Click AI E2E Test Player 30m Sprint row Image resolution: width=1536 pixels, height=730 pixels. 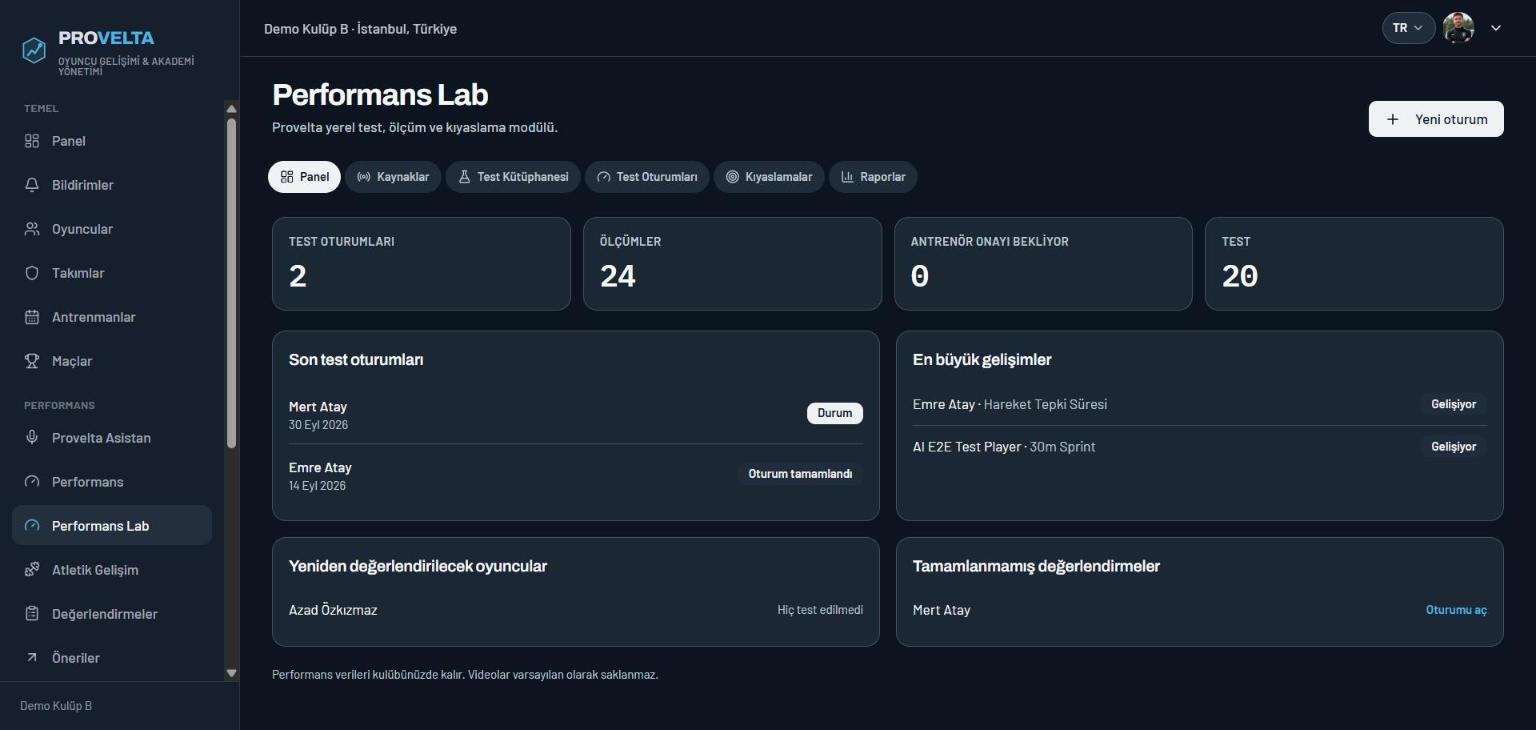click(1200, 447)
